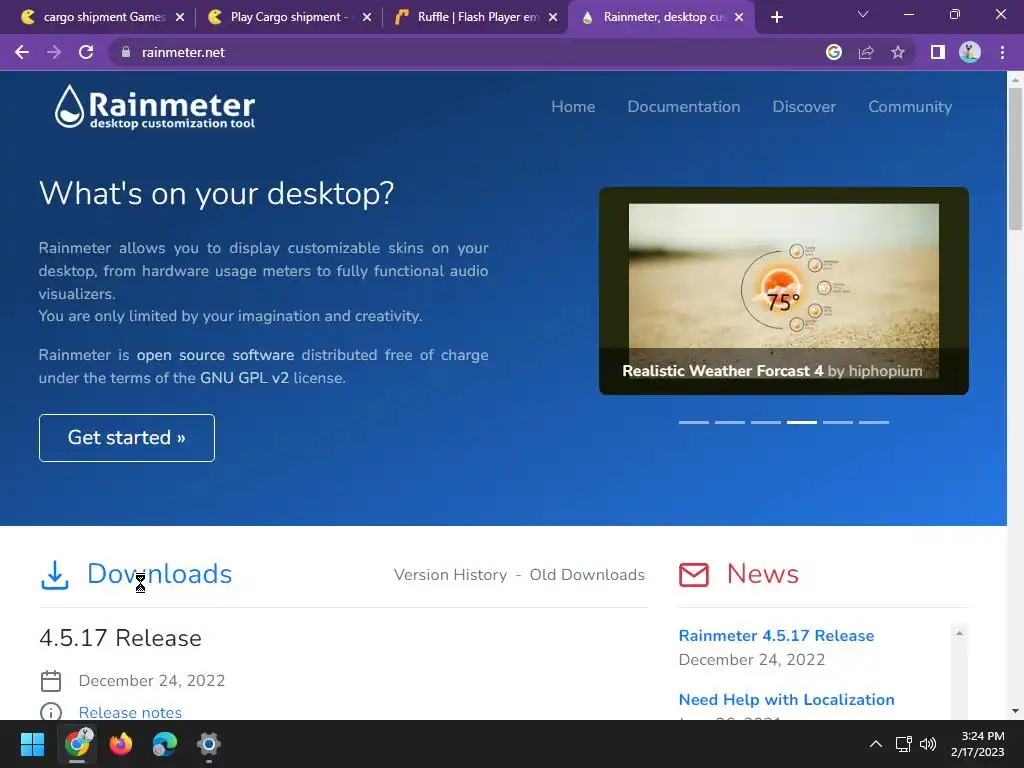Click the Rainmeter logo in the header

tap(155, 106)
